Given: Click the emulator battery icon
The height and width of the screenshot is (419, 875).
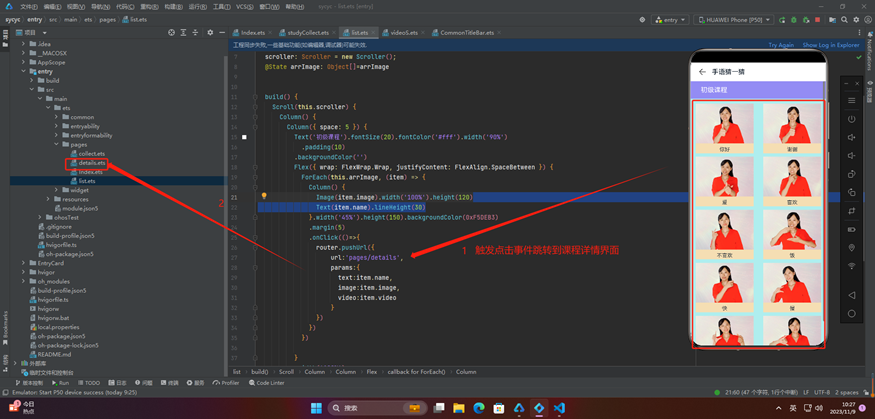Looking at the screenshot, I should tap(852, 229).
